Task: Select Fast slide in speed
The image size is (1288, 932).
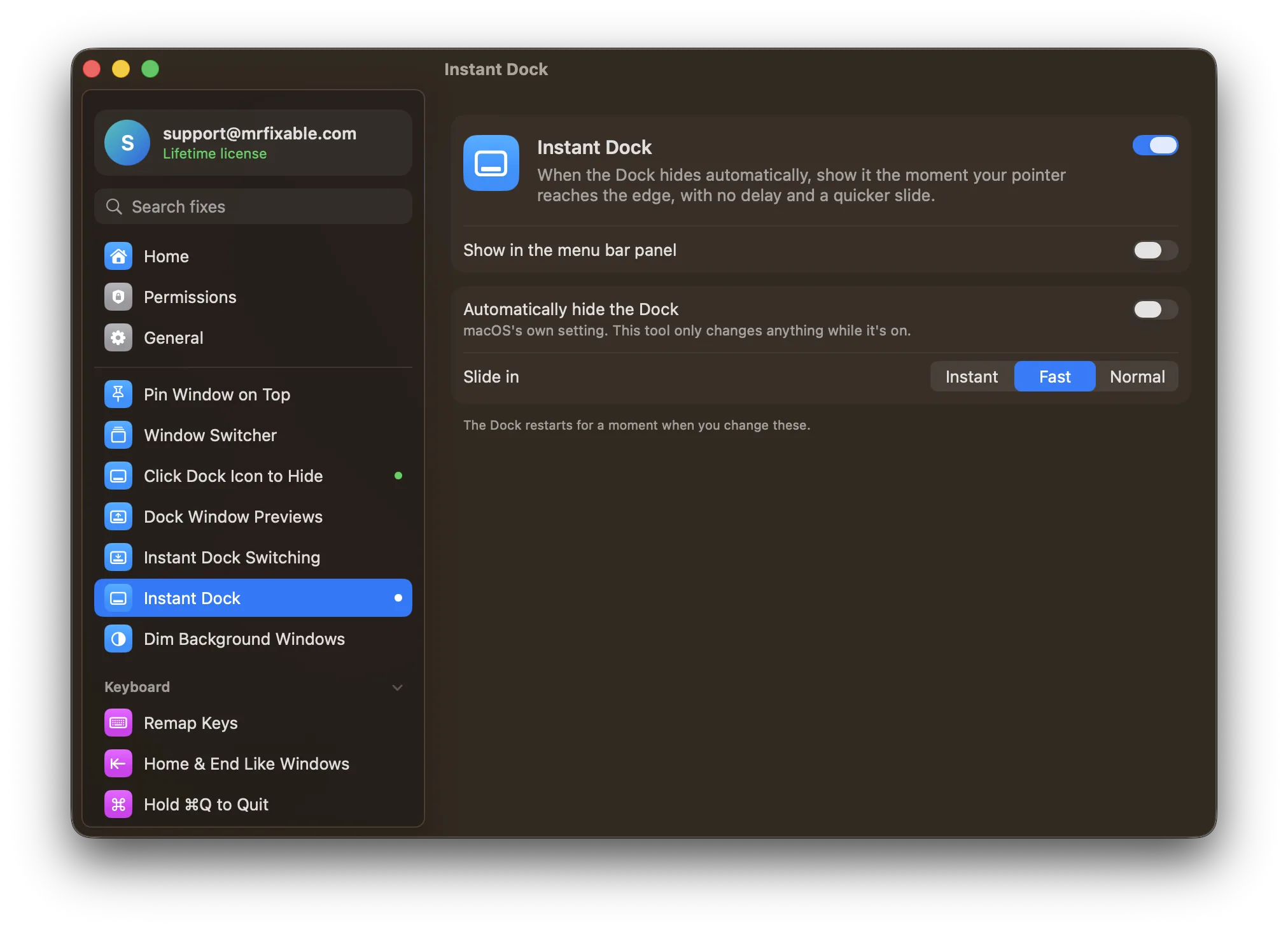Action: point(1054,377)
